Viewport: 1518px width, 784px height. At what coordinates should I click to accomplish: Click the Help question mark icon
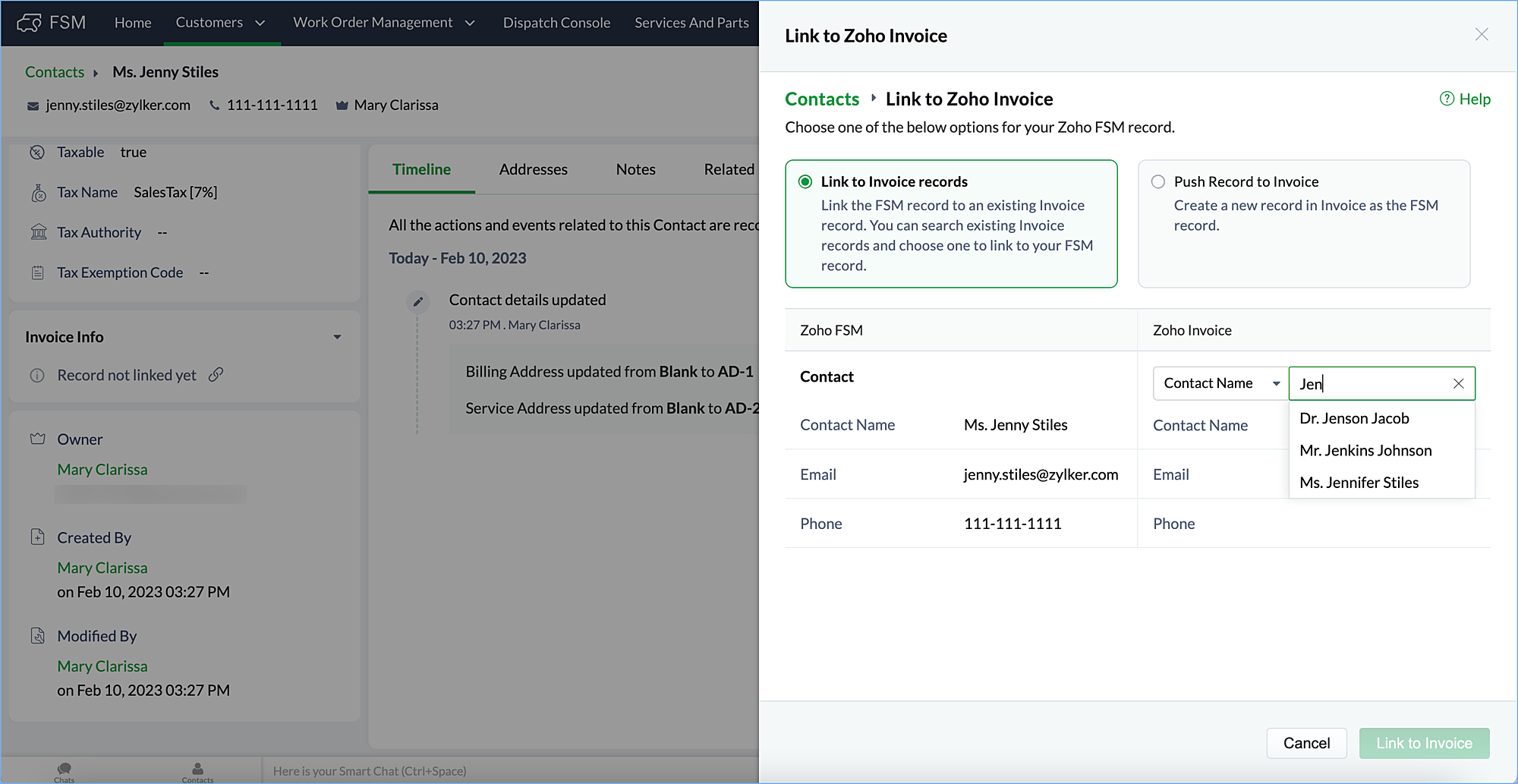(x=1447, y=99)
